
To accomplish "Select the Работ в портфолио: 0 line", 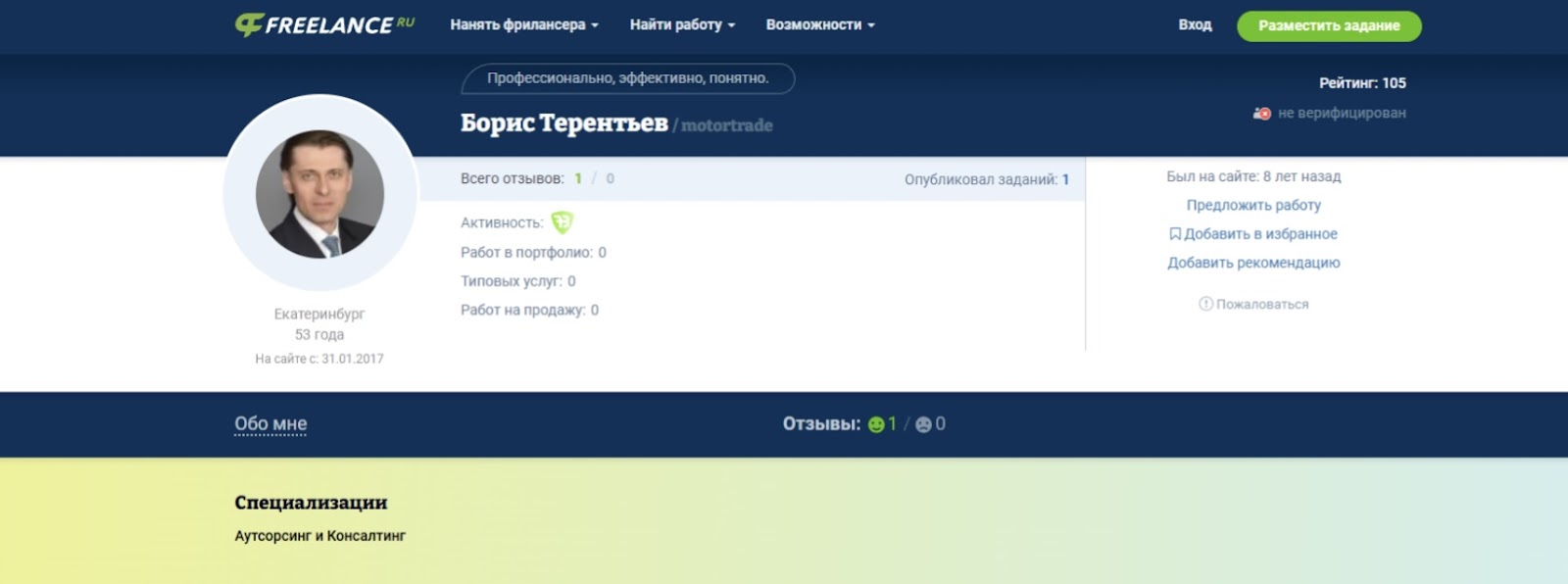I will point(533,252).
